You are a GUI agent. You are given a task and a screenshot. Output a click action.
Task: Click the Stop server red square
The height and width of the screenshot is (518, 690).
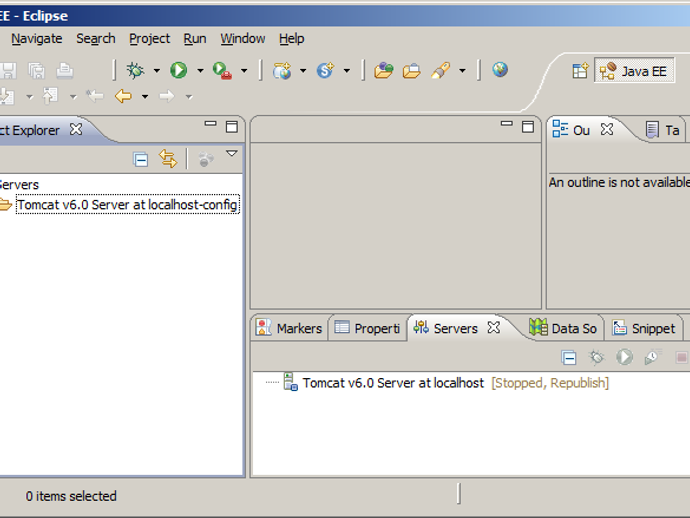pyautogui.click(x=681, y=357)
